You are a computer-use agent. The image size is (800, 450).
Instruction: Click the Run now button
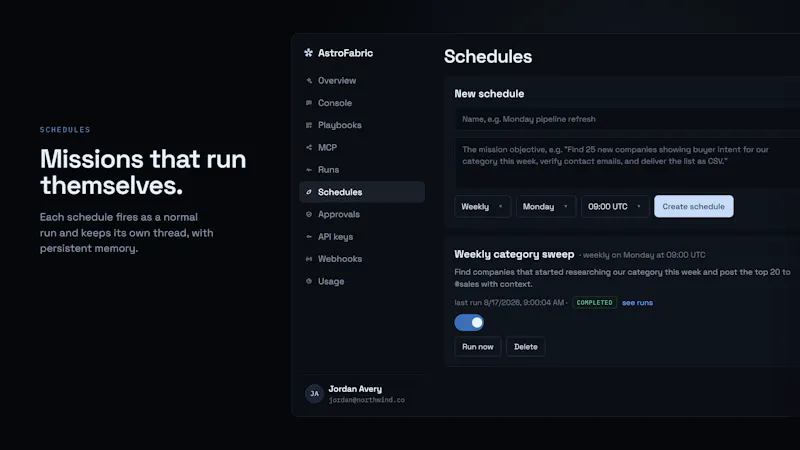pos(478,346)
